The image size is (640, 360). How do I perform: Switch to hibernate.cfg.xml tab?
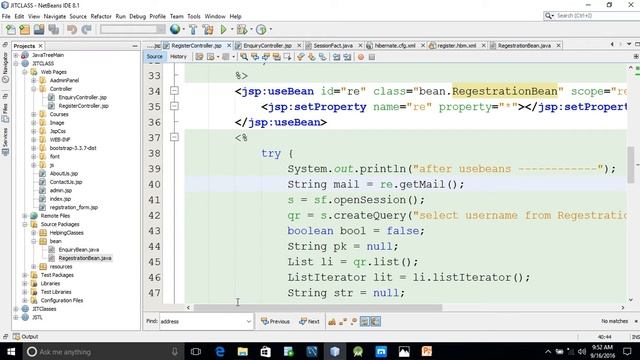[395, 46]
